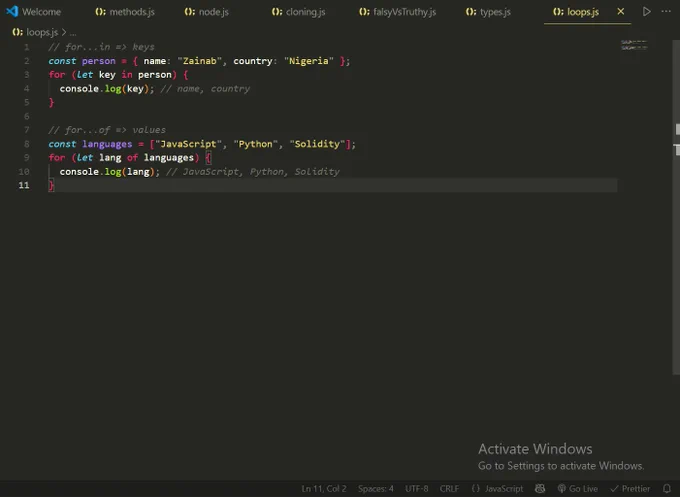
Task: Click line number 6 in the gutter
Action: tap(26, 116)
